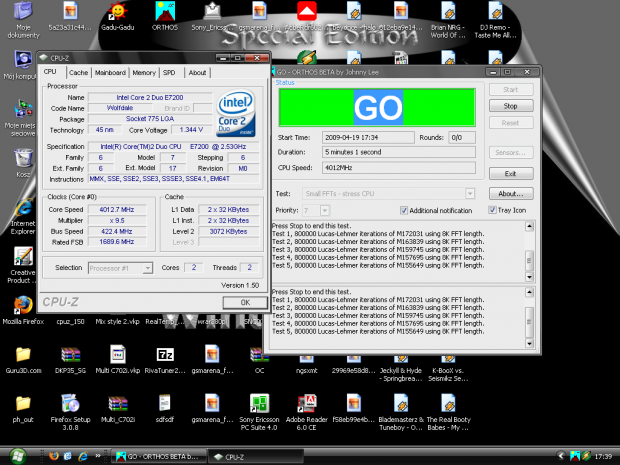The height and width of the screenshot is (465, 620).
Task: Click the green GO status banner
Action: pos(377,107)
